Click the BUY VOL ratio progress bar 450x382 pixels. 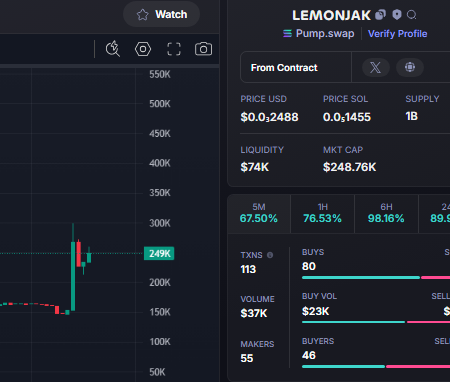point(376,322)
